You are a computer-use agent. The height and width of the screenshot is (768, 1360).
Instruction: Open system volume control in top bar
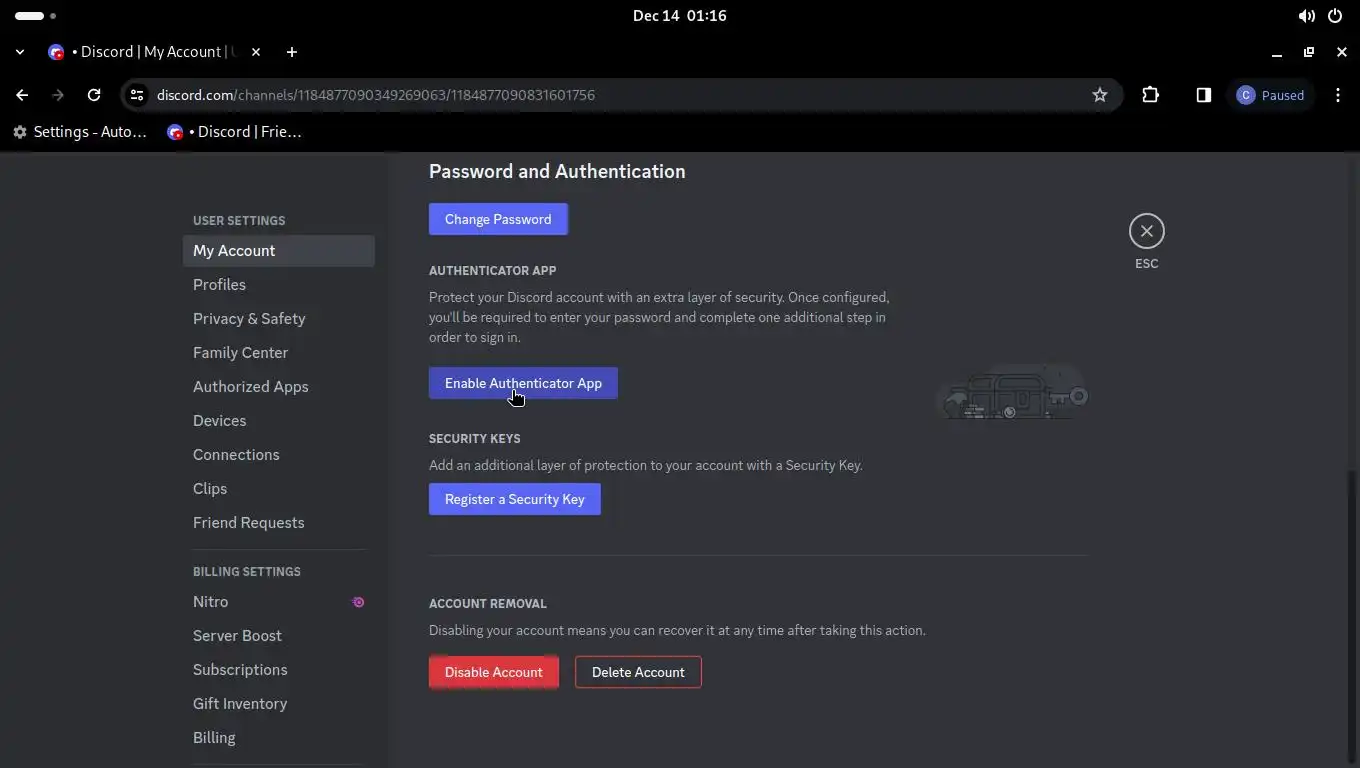1306,16
